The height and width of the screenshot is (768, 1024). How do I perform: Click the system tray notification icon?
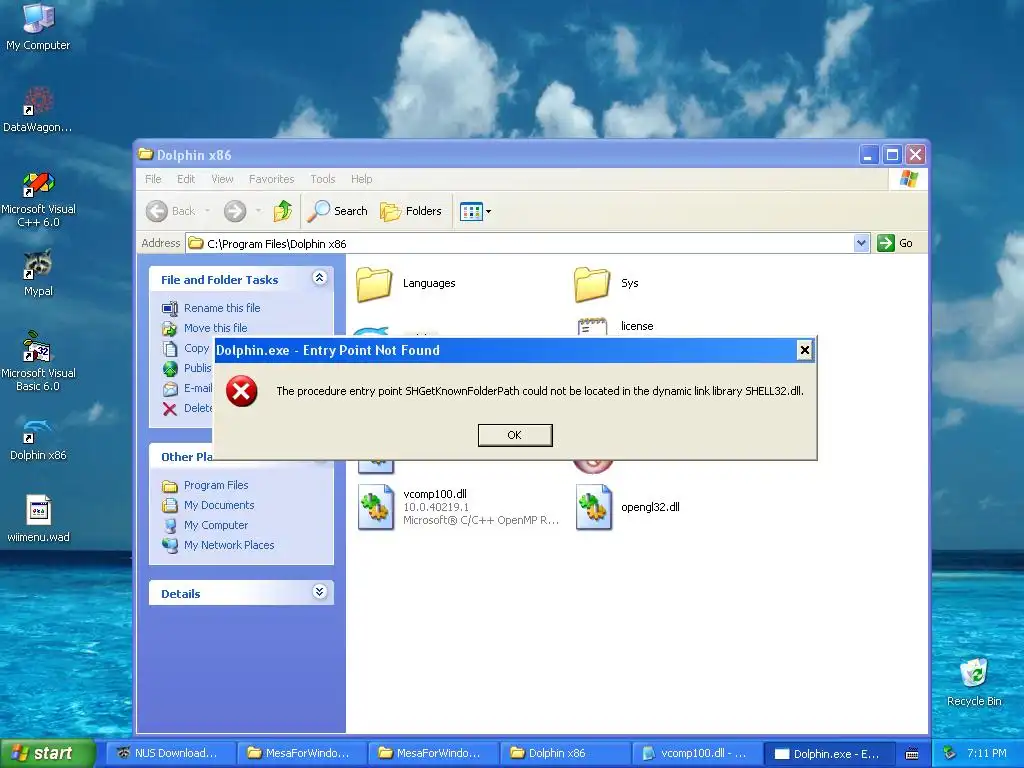[x=950, y=753]
